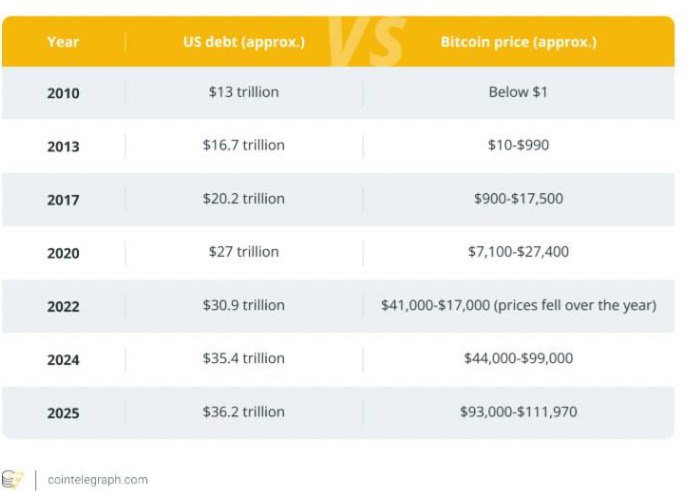Click the $20.2 trillion debt value
This screenshot has height=492, width=694.
[x=243, y=198]
